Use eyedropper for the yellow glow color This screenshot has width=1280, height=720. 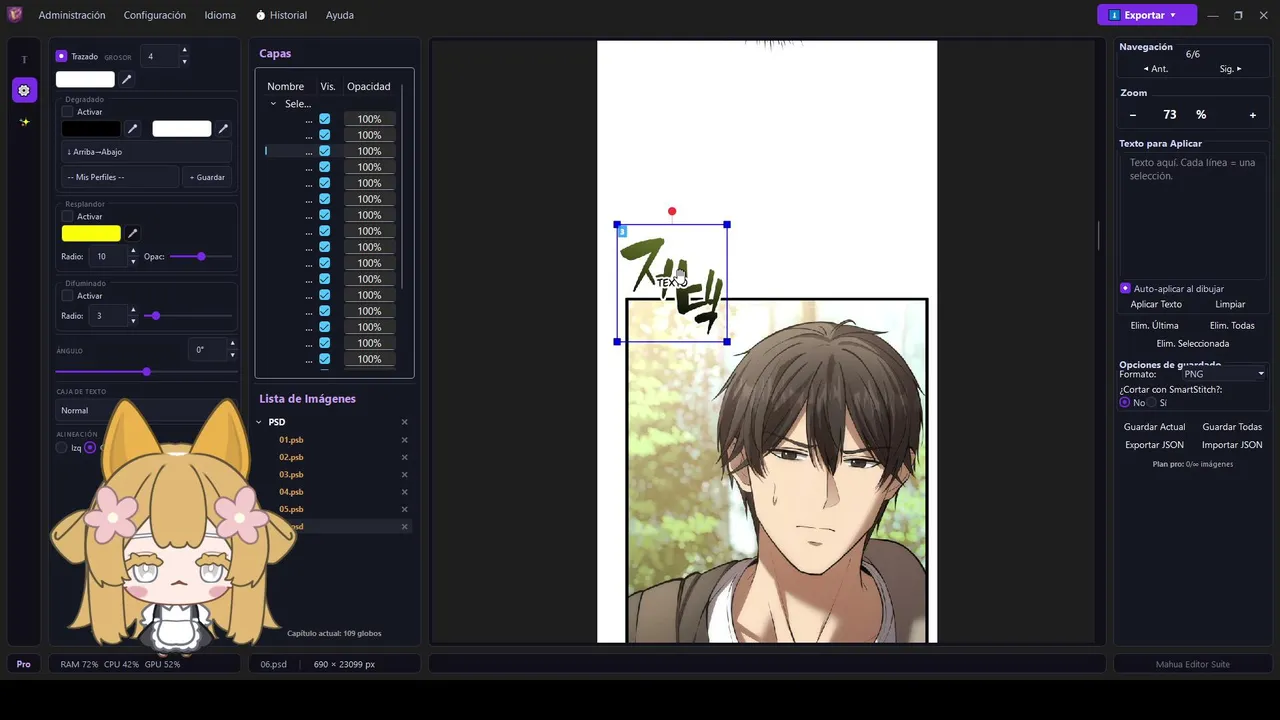132,233
